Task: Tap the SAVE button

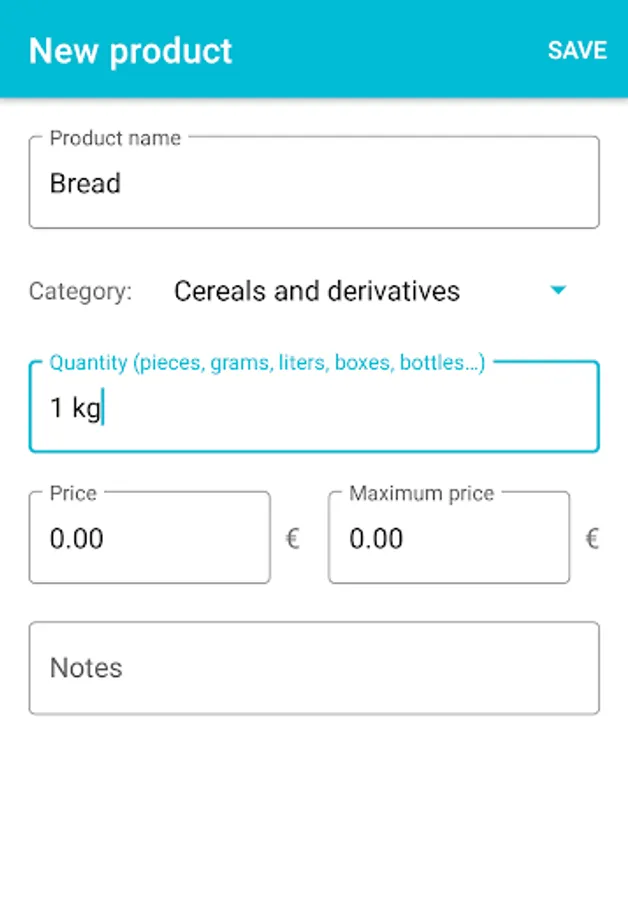Action: point(577,50)
